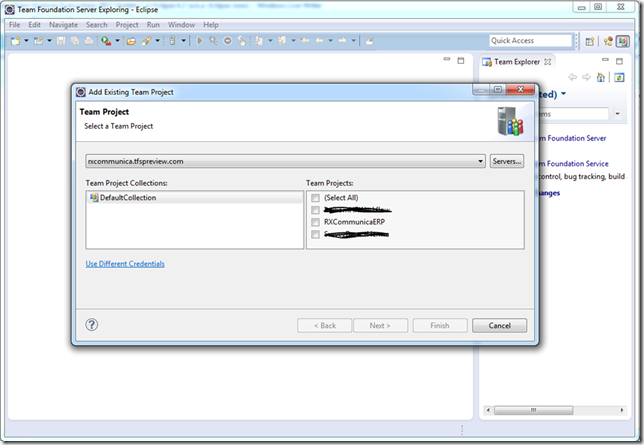Select the Team Explorer tab
The width and height of the screenshot is (644, 445).
point(517,62)
